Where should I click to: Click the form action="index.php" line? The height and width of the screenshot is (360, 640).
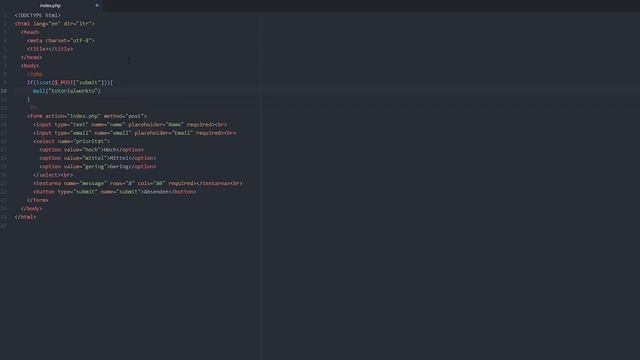(x=87, y=116)
